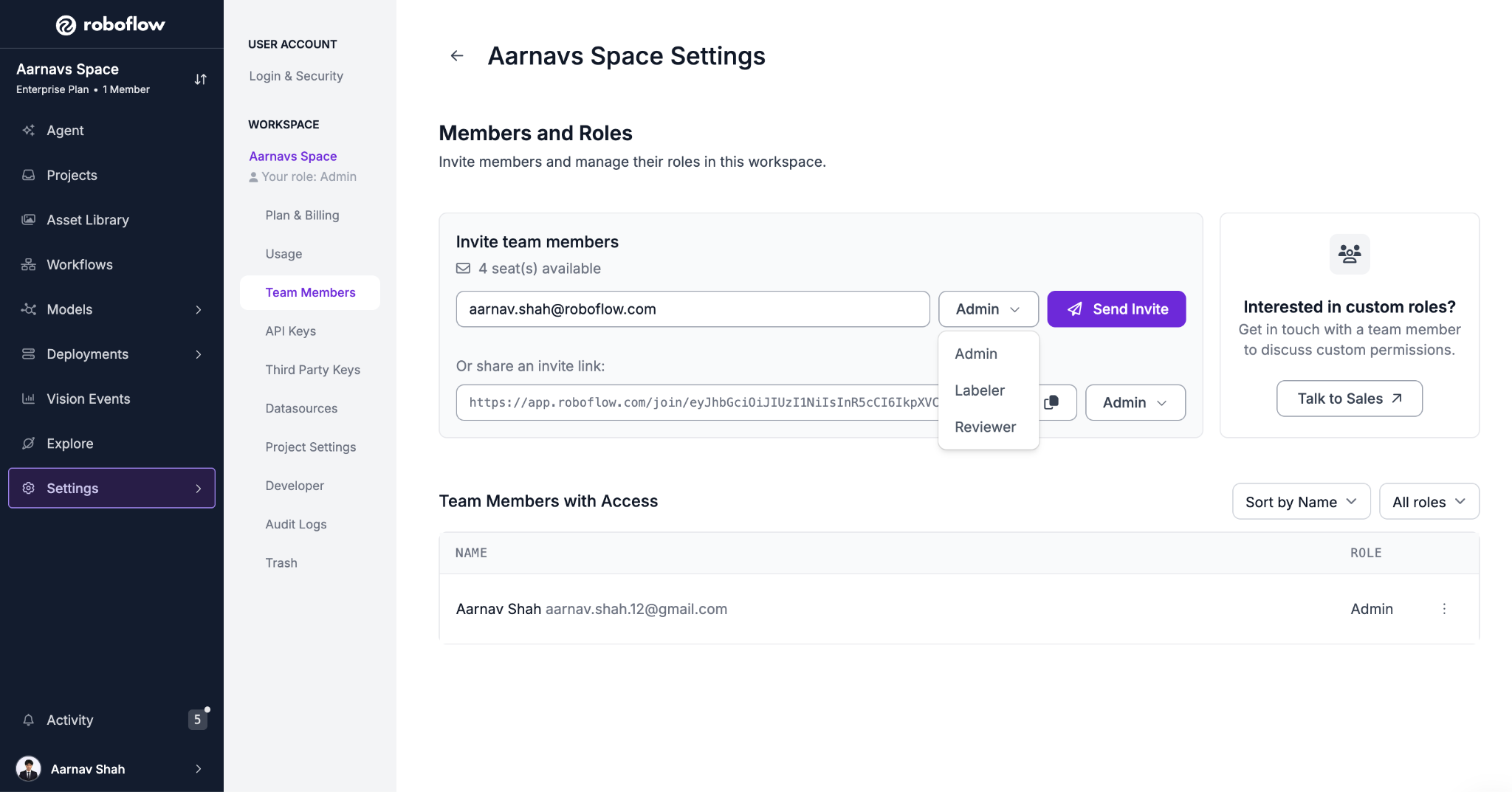The width and height of the screenshot is (1512, 792).
Task: Go back using the left arrow
Action: tap(457, 55)
